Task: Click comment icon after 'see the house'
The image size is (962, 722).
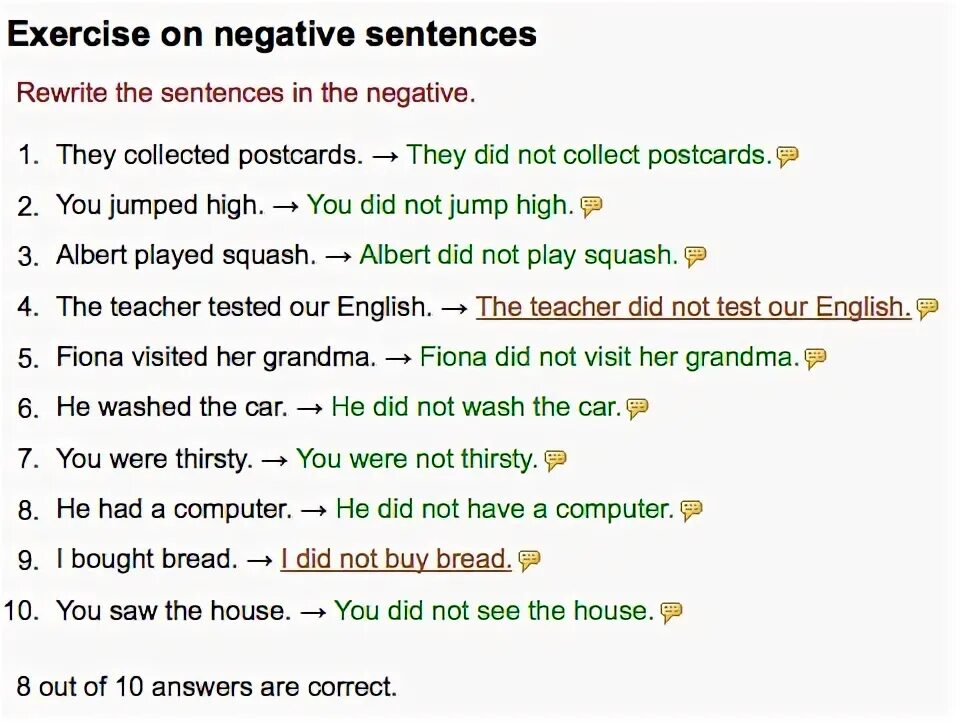Action: (672, 612)
